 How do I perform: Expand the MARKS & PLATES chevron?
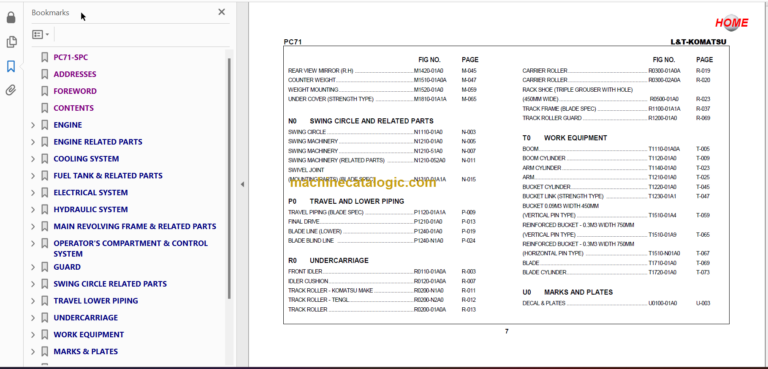click(x=33, y=352)
